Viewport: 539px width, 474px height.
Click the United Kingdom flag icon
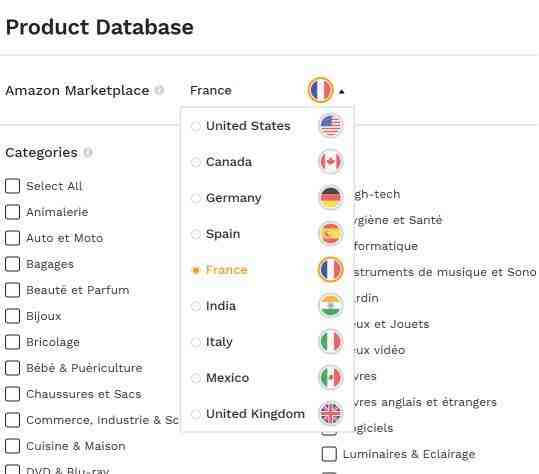[x=331, y=414]
